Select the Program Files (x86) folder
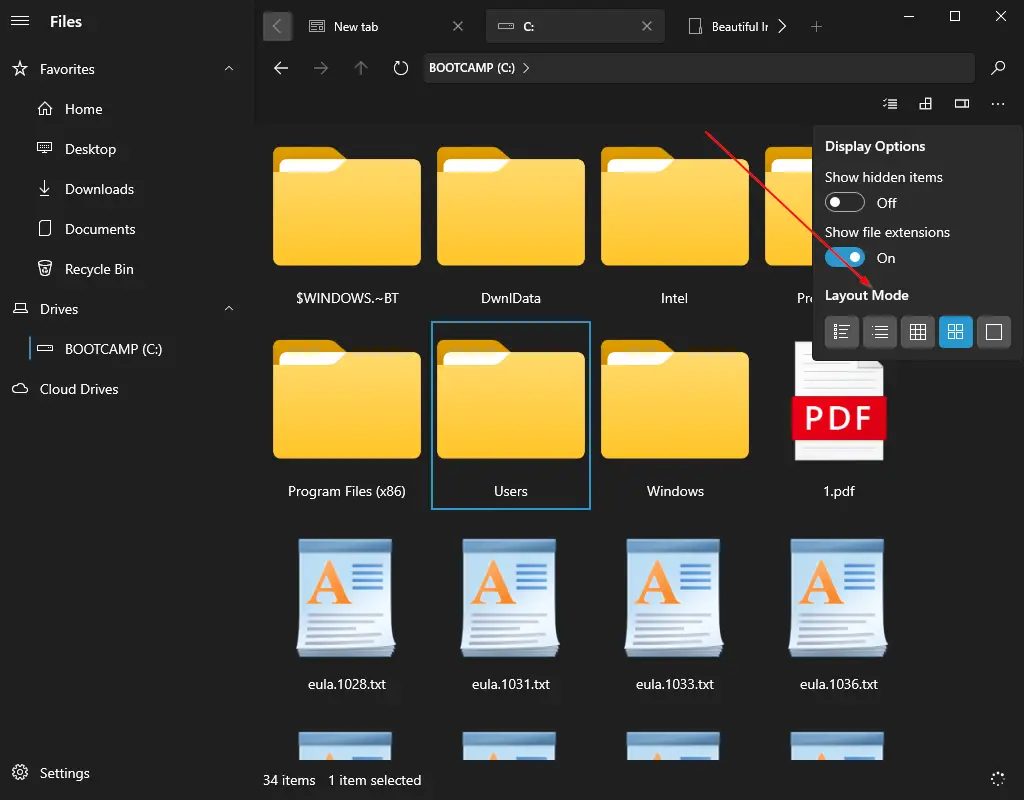The height and width of the screenshot is (800, 1024). point(347,415)
